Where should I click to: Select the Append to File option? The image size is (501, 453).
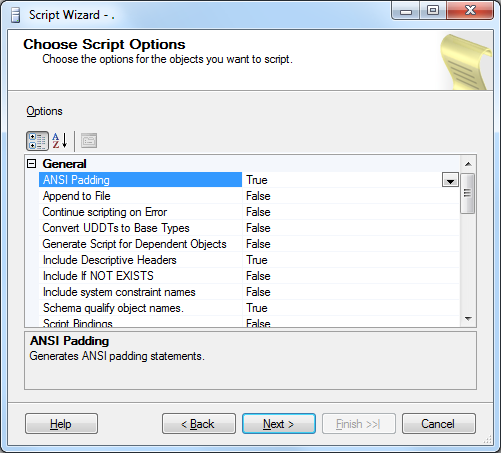click(x=140, y=196)
